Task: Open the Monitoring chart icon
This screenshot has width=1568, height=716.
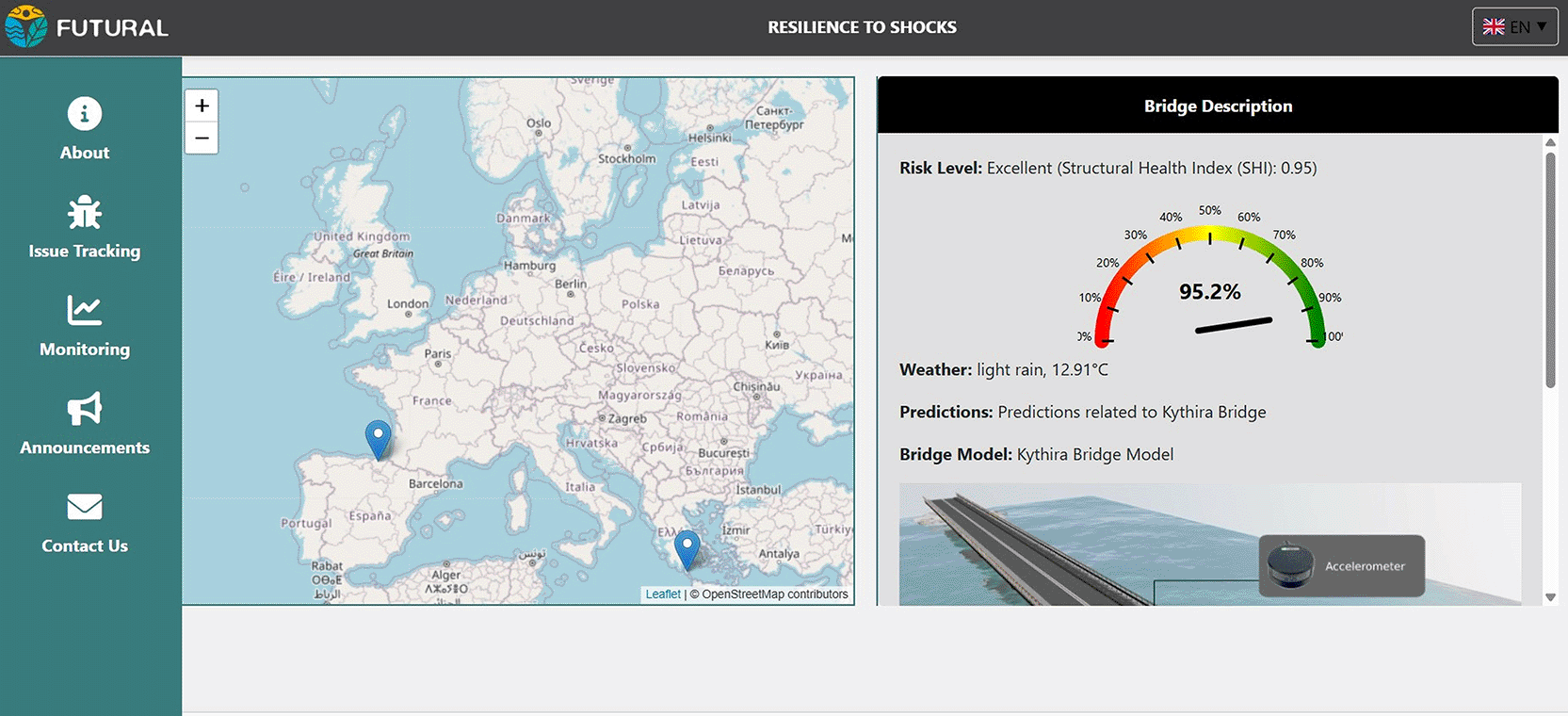Action: coord(85,310)
